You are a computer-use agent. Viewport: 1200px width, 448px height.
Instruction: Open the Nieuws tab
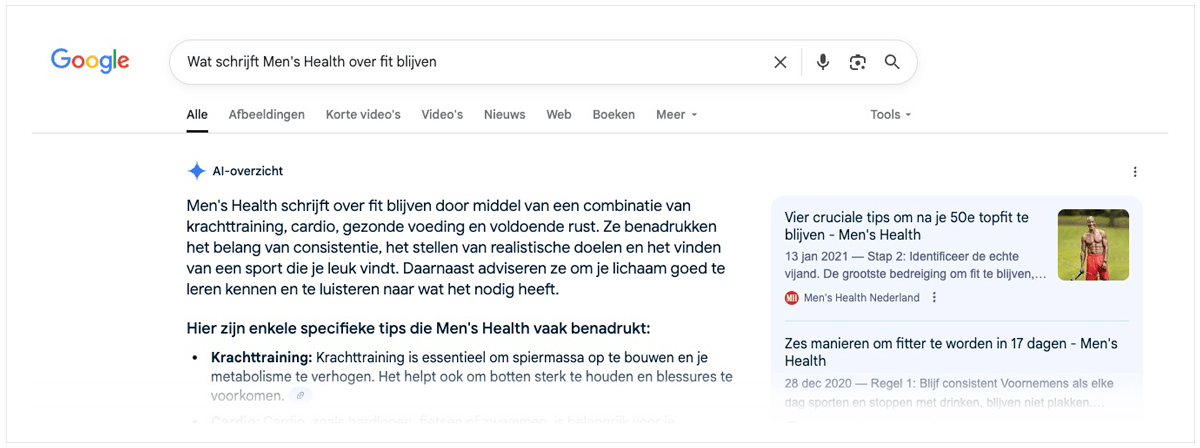point(505,114)
